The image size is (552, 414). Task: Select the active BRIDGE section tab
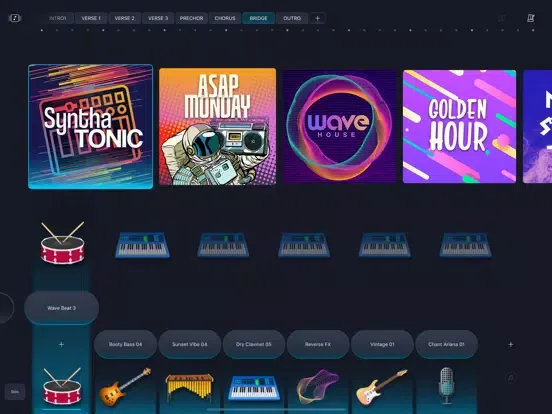pos(258,18)
